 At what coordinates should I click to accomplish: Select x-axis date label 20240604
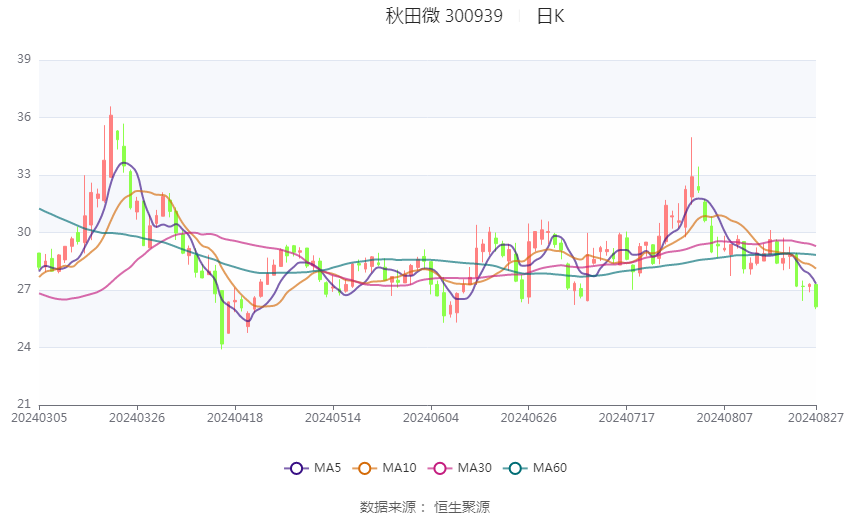(x=431, y=418)
